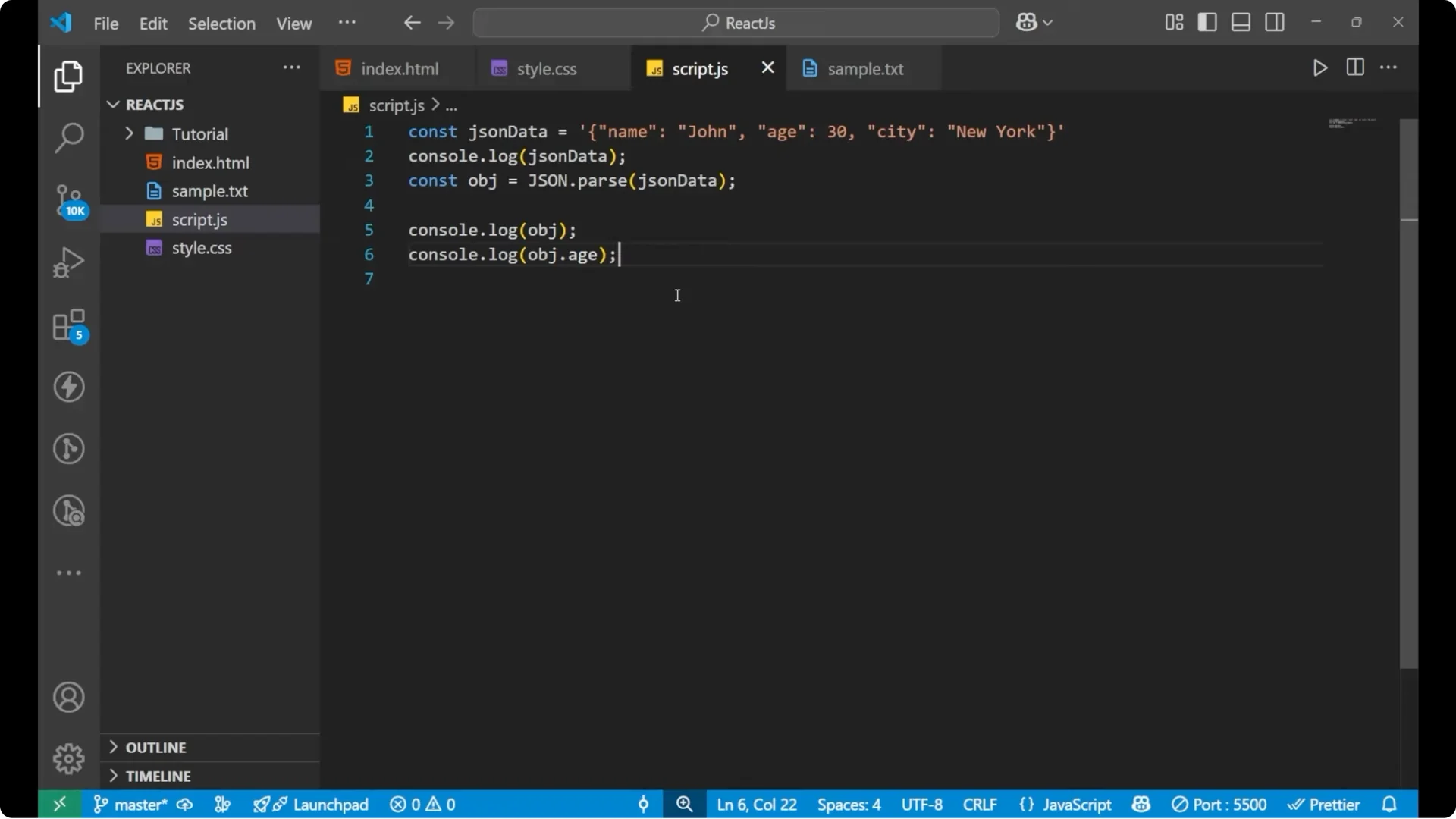The height and width of the screenshot is (819, 1456).
Task: Open the Extensions view
Action: [x=68, y=325]
